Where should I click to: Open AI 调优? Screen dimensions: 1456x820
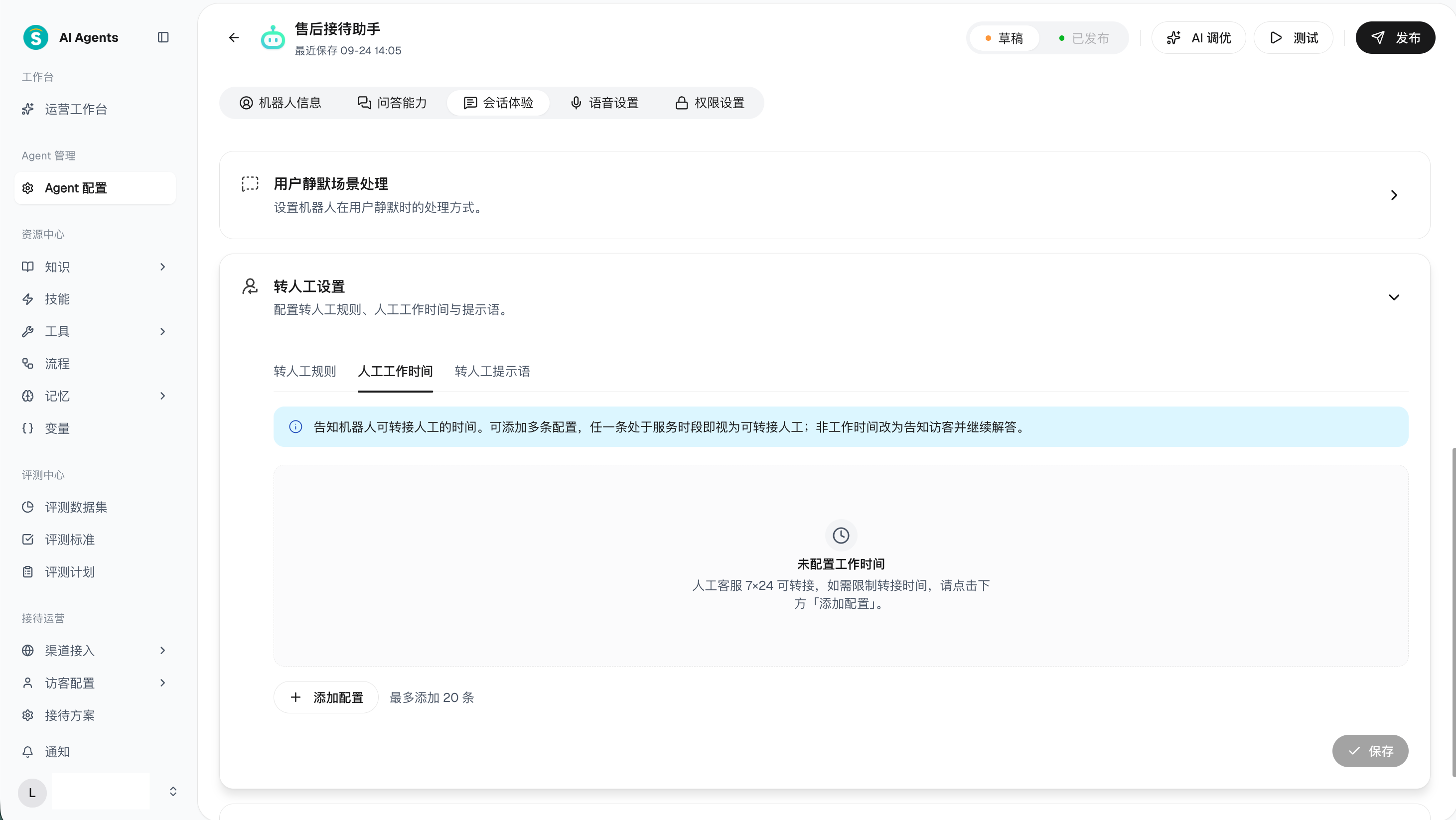click(1198, 38)
